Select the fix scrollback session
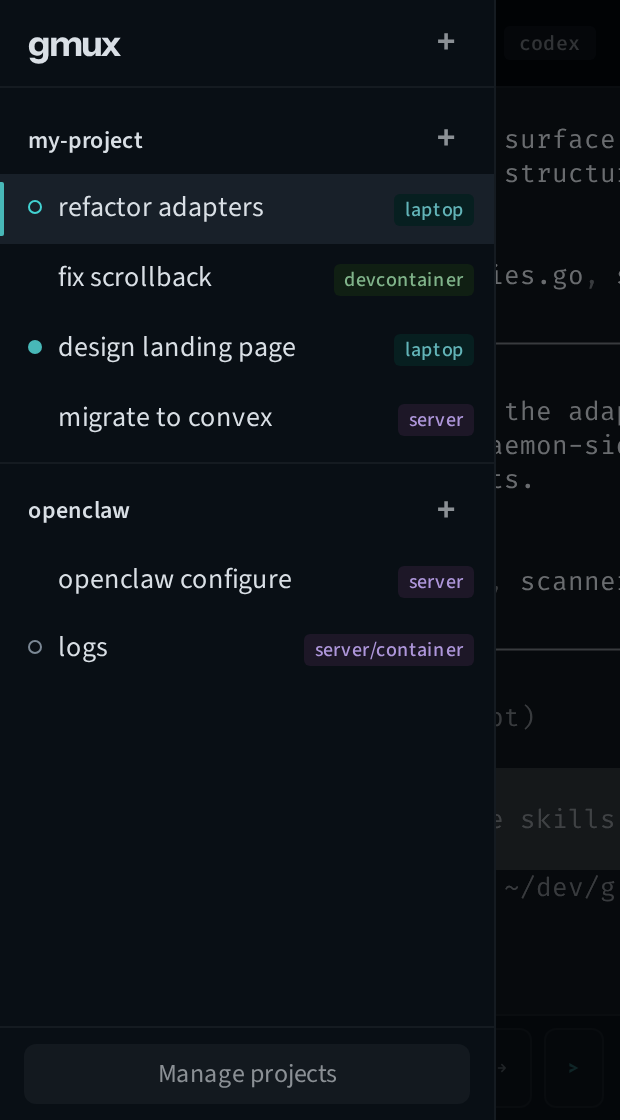The width and height of the screenshot is (620, 1120). click(135, 277)
